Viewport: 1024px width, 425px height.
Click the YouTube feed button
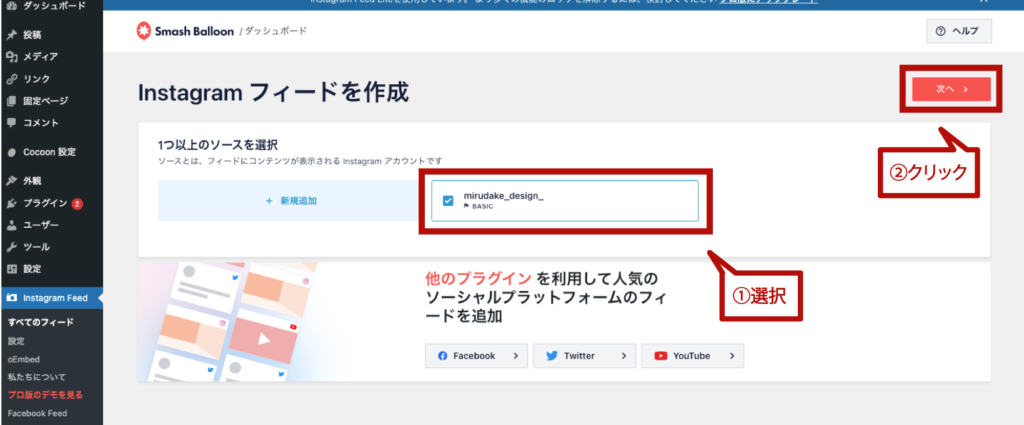[x=692, y=356]
